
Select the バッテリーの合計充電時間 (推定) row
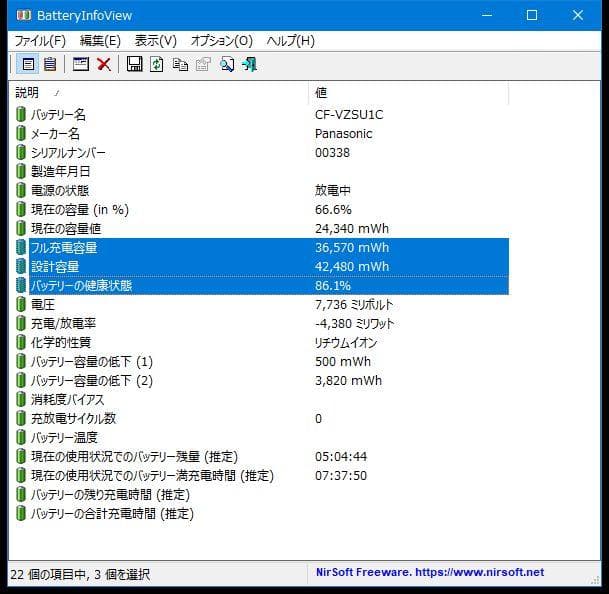263,514
